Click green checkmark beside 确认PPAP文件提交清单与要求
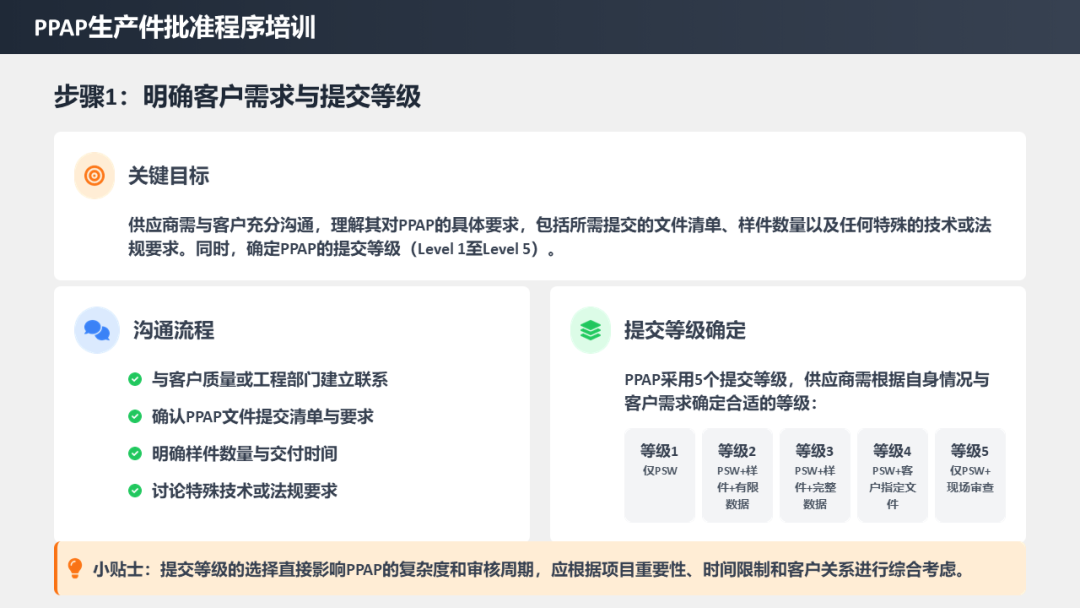This screenshot has width=1080, height=608. point(135,417)
